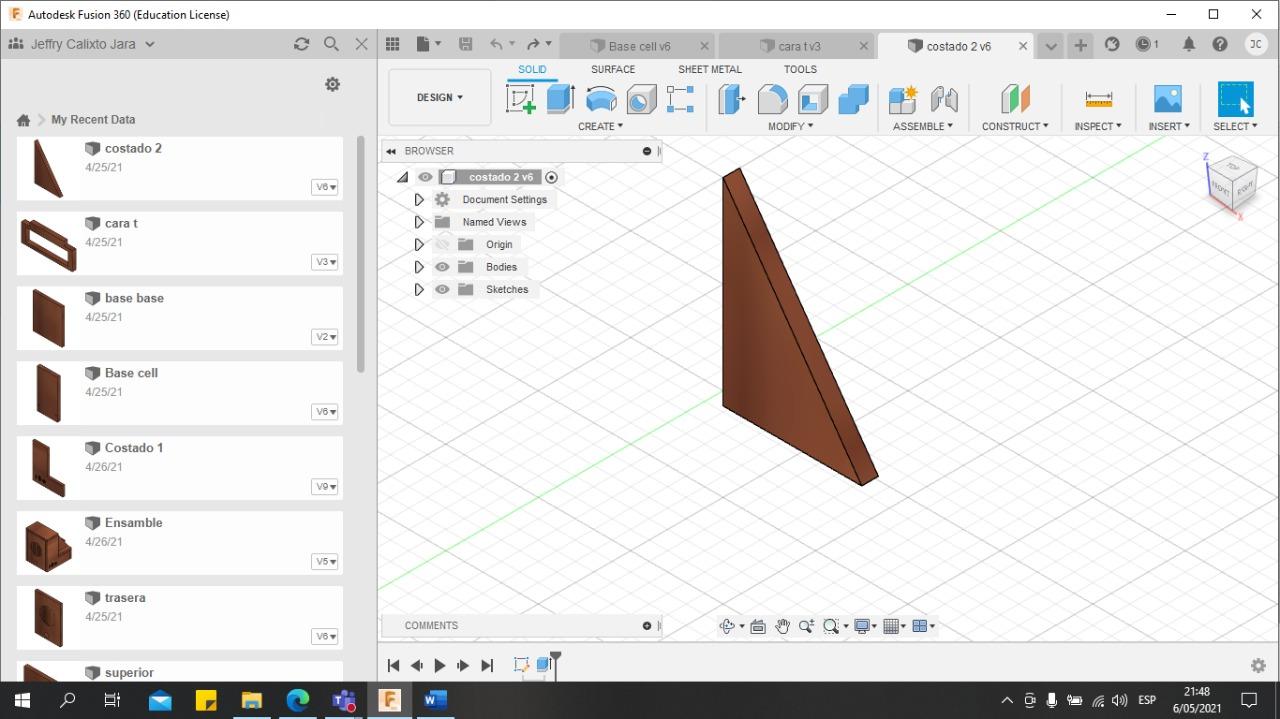Toggle visibility of costado 2 v6 component
The image size is (1280, 719).
point(425,177)
